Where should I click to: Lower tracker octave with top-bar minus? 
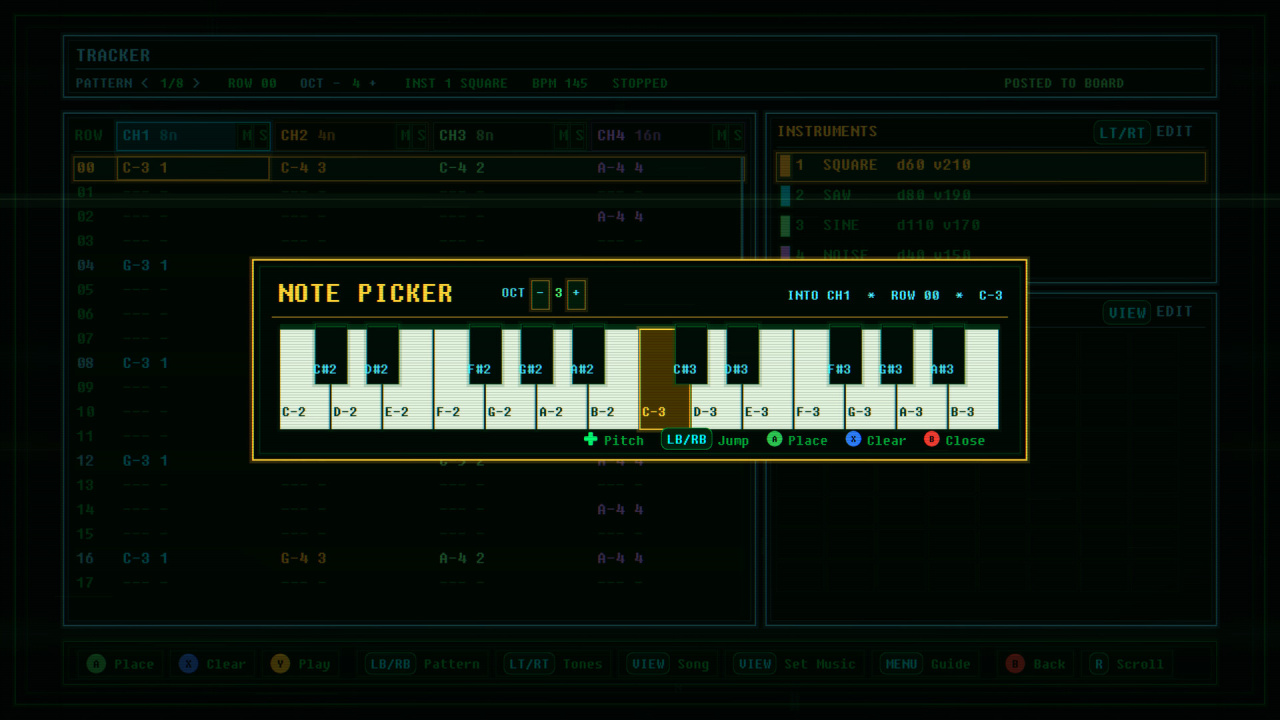point(336,83)
